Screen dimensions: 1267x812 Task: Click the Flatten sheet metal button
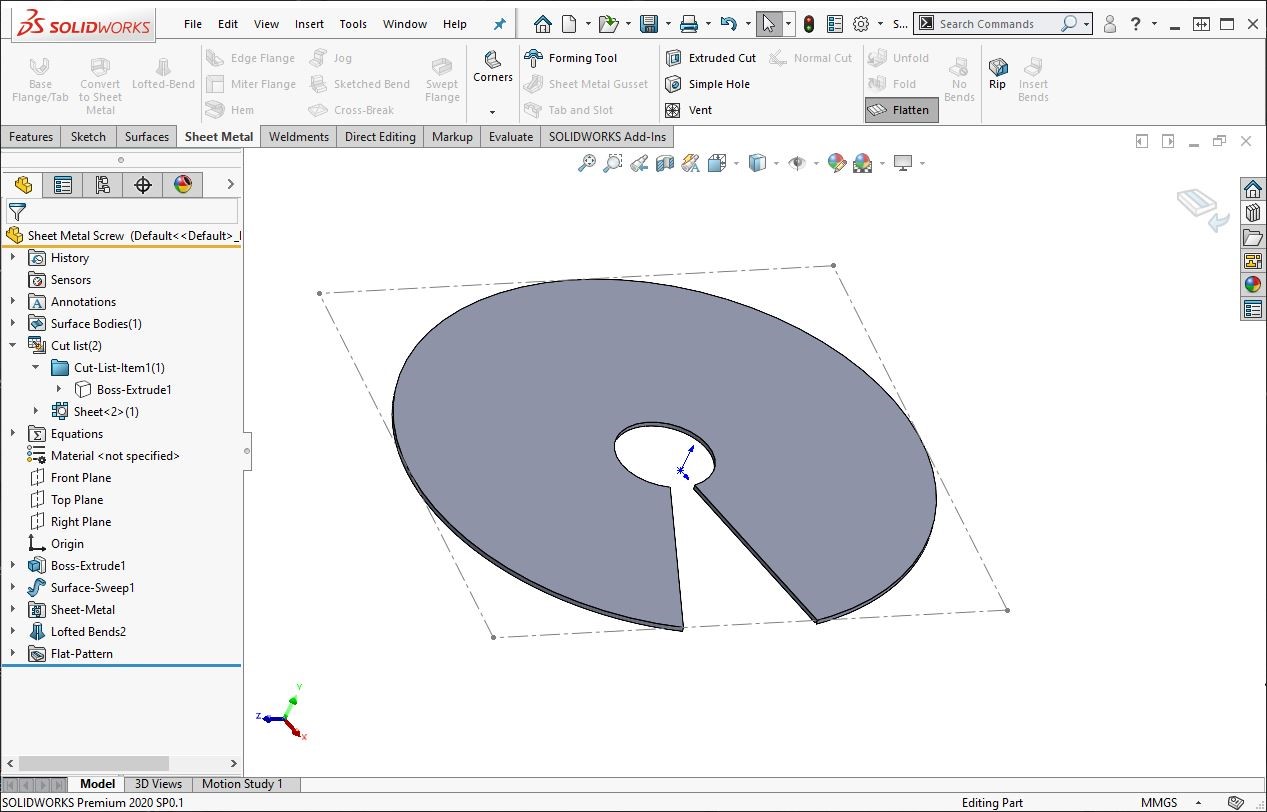[x=901, y=110]
